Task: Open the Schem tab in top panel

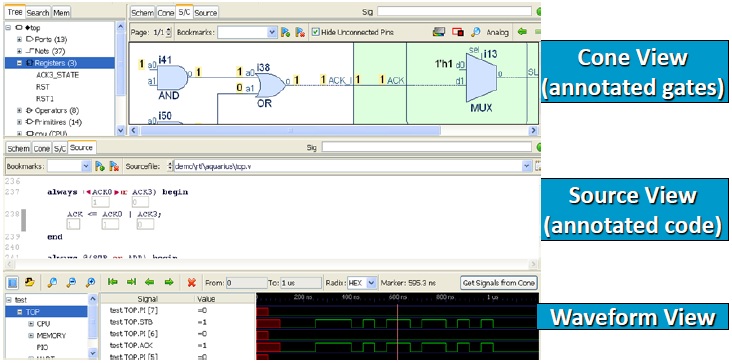Action: (x=142, y=13)
